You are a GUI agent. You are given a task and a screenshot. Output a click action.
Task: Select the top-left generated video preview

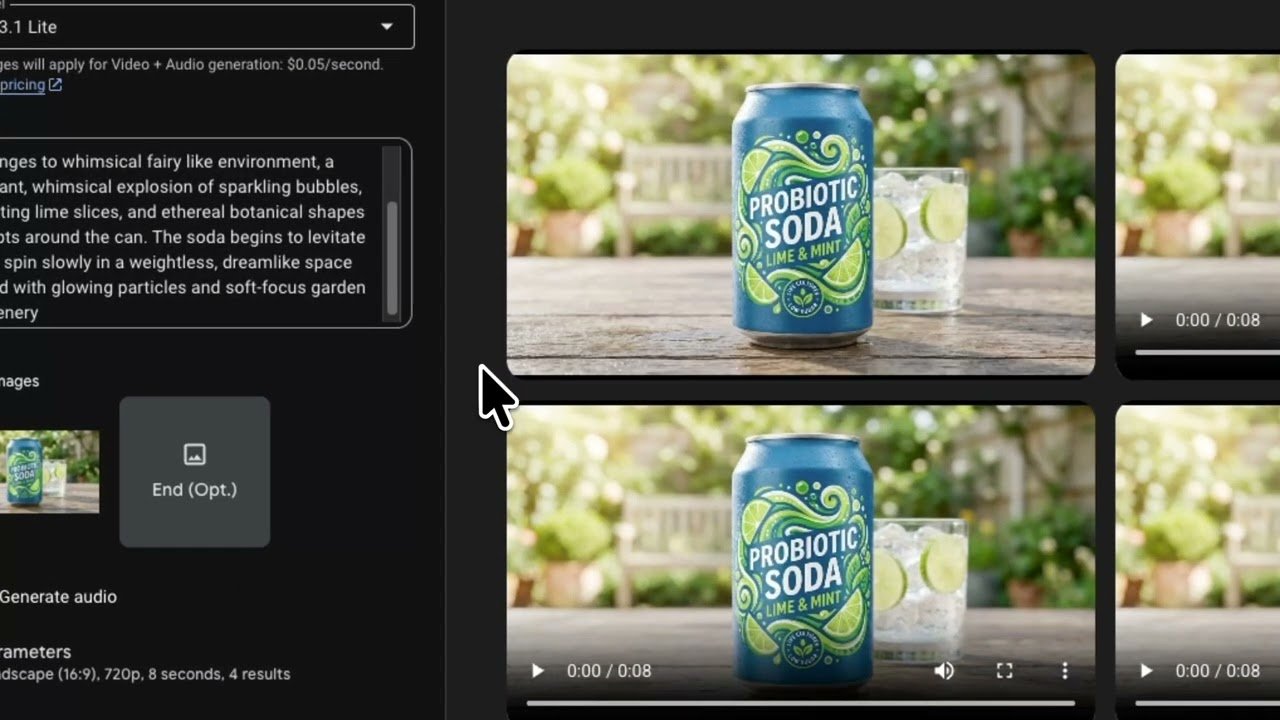coord(800,214)
